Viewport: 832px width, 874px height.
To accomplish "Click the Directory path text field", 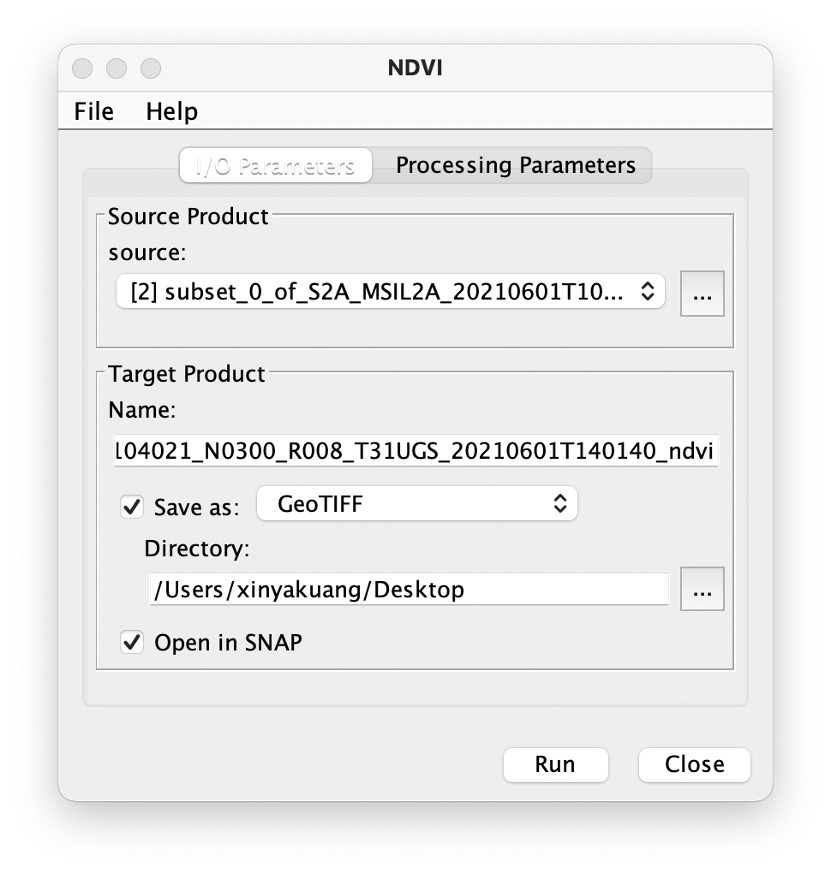I will pyautogui.click(x=408, y=589).
